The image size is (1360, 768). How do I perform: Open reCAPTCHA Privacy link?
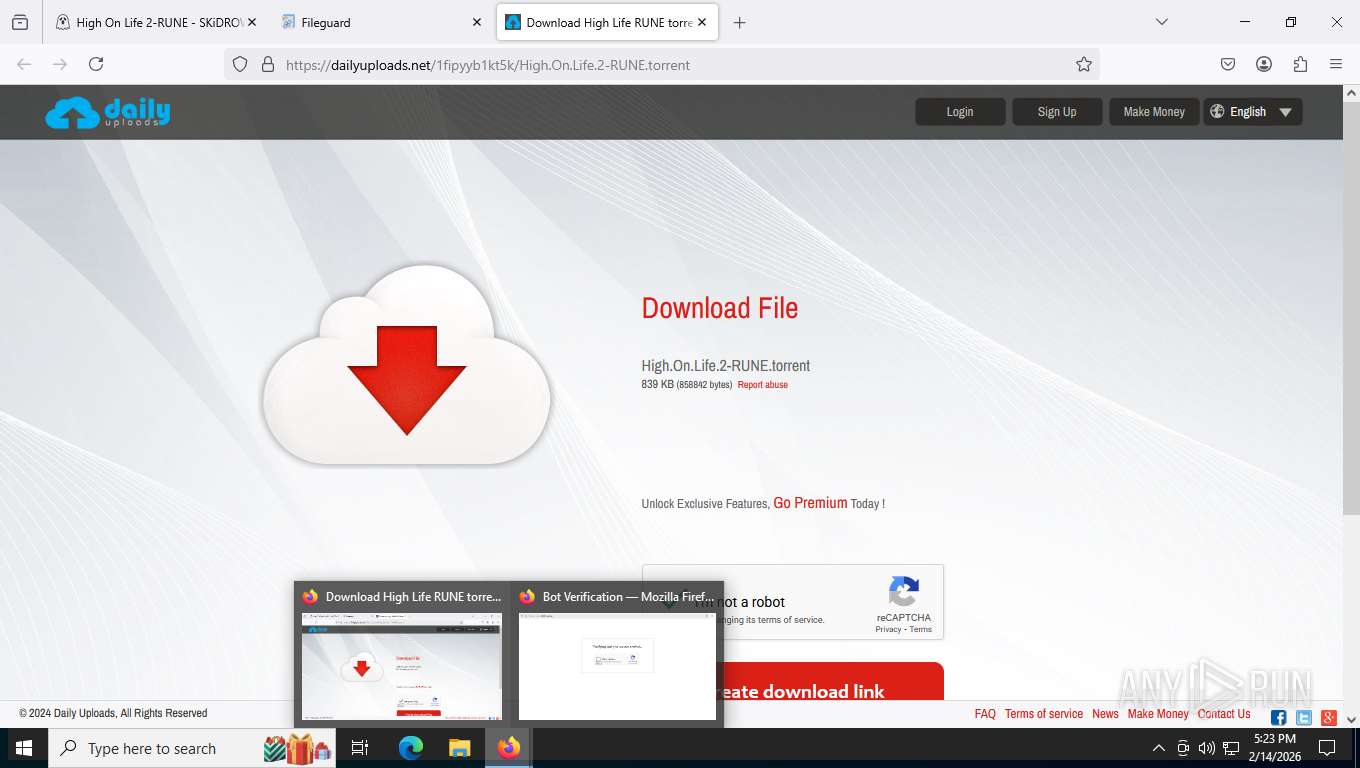(888, 629)
